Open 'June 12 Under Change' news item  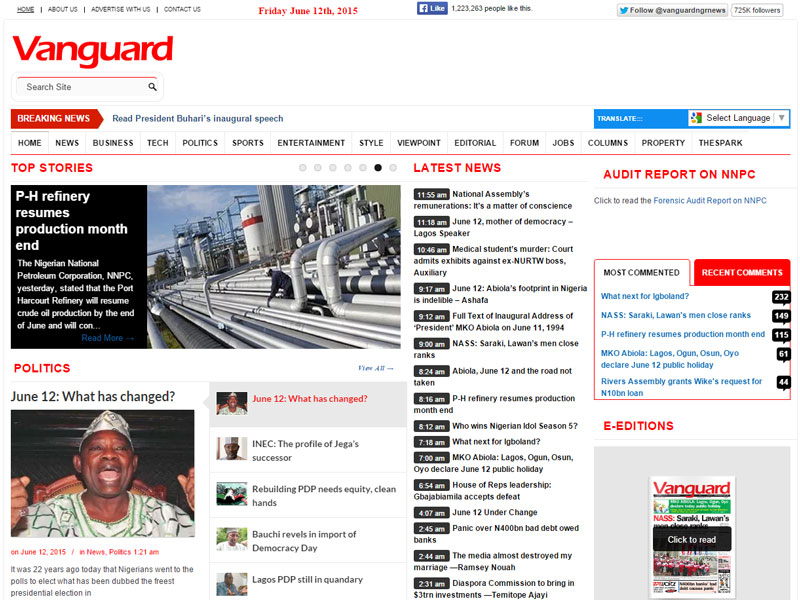tap(495, 512)
